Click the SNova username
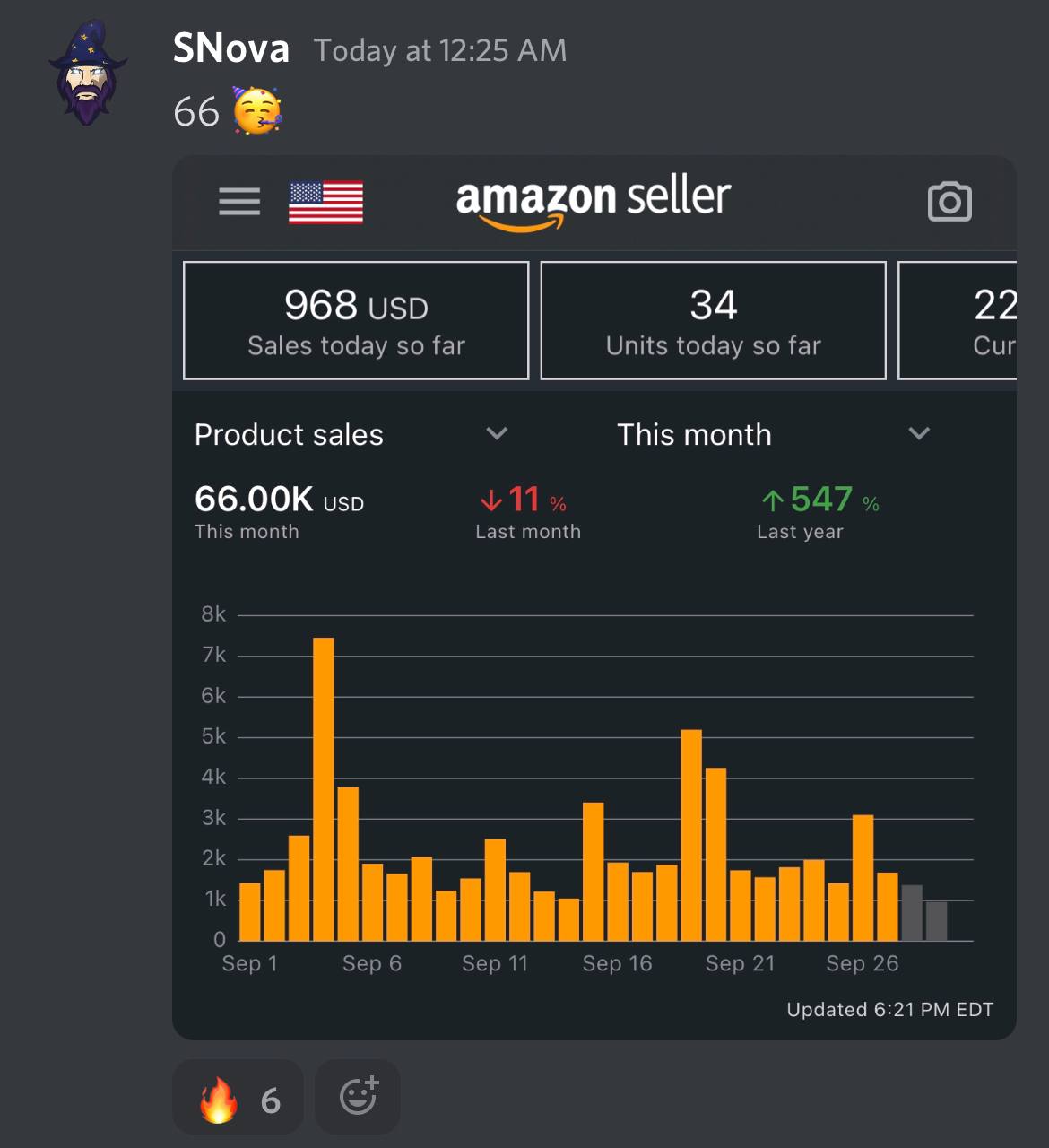The height and width of the screenshot is (1148, 1049). (x=231, y=48)
